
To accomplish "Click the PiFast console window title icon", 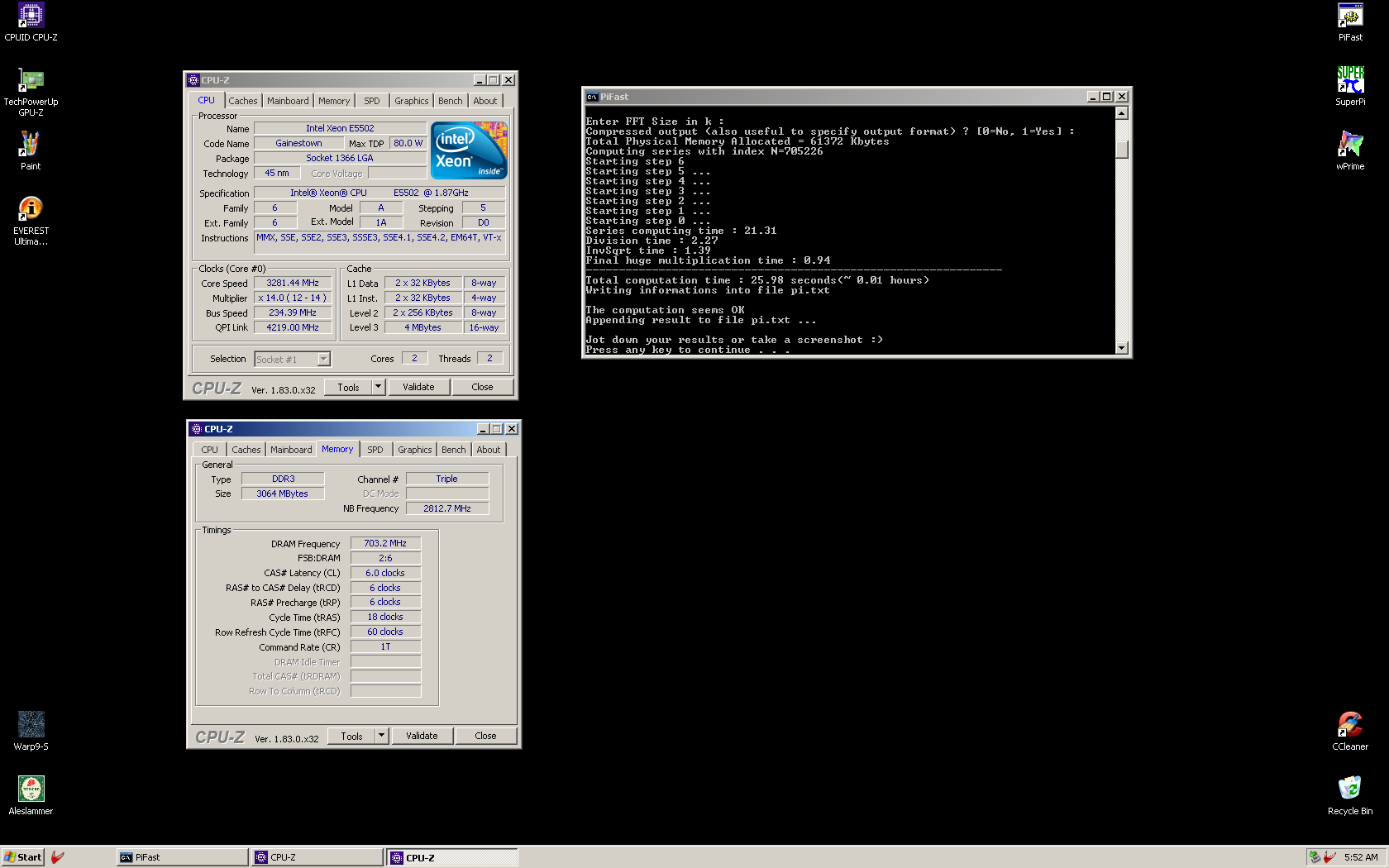I will pos(592,97).
